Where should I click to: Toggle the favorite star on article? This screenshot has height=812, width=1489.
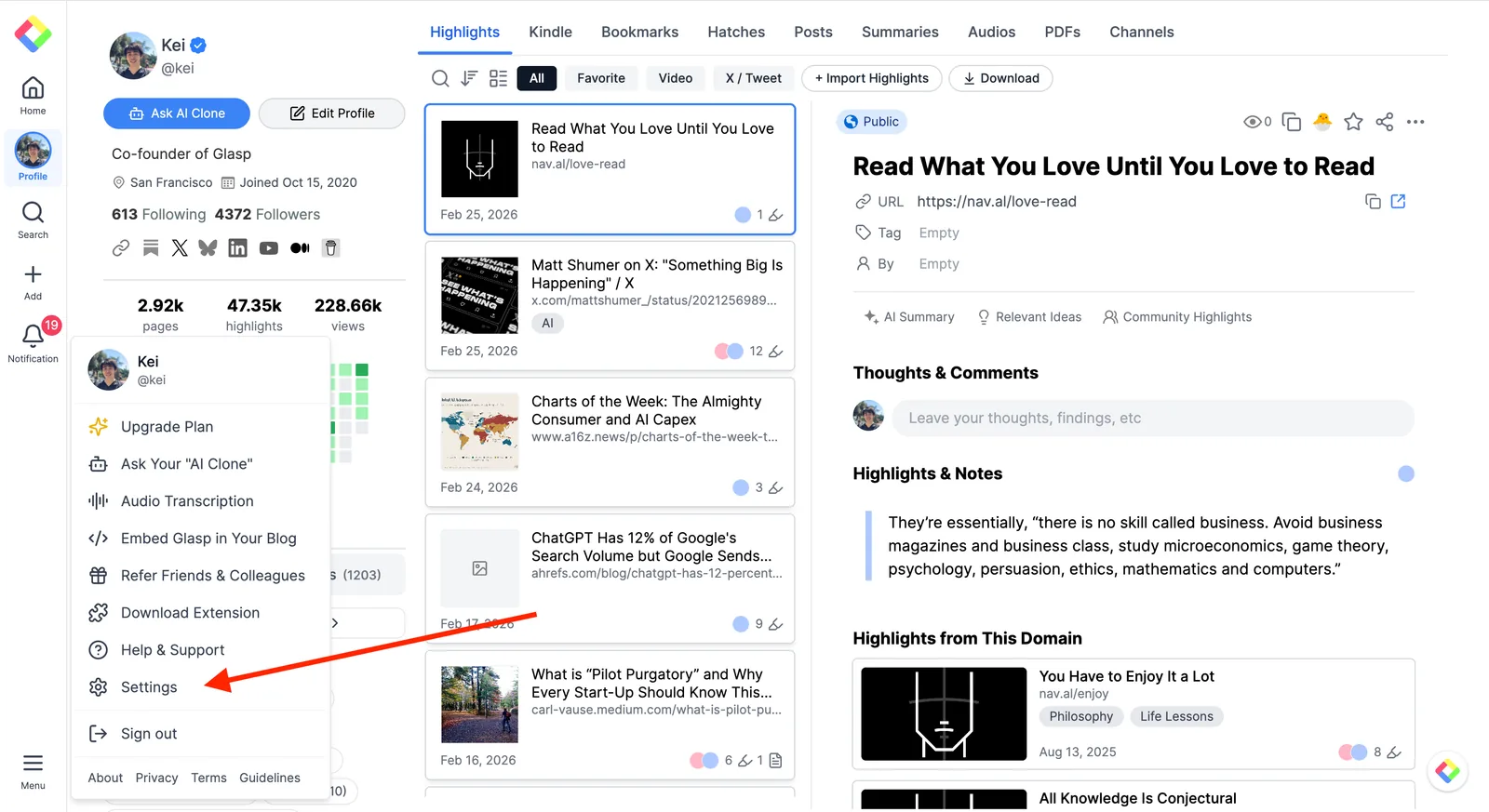pos(1353,122)
